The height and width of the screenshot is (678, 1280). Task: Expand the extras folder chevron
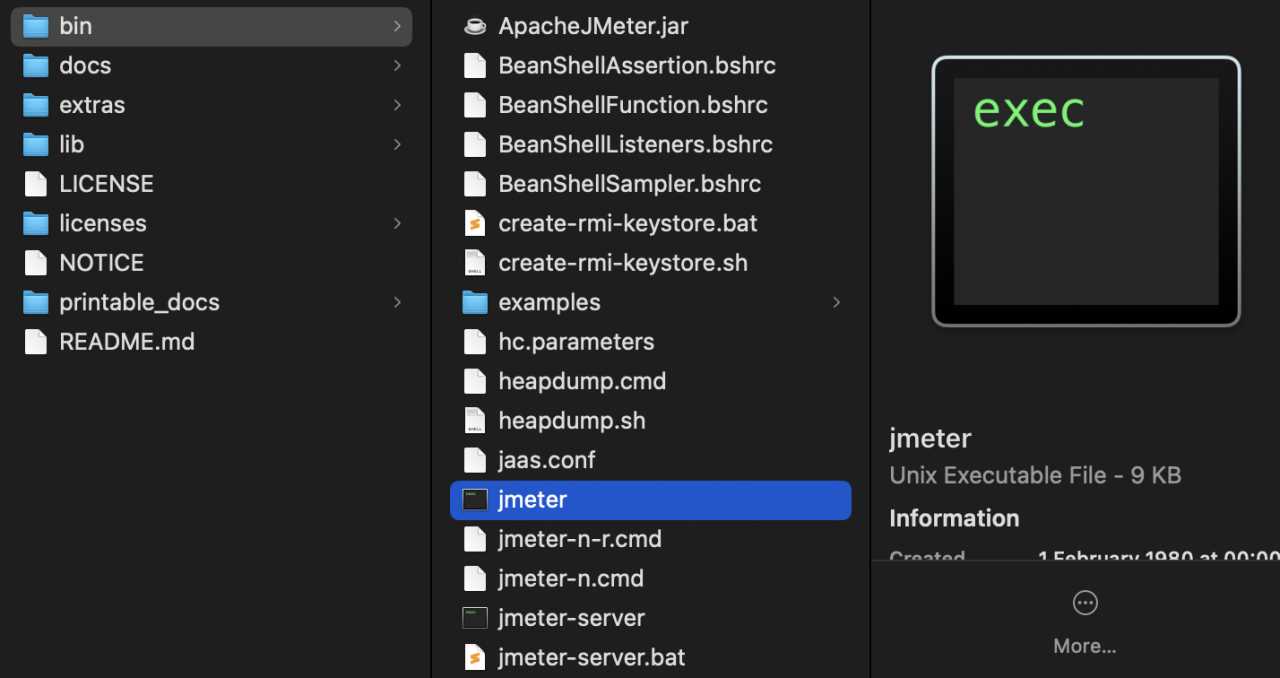point(397,105)
